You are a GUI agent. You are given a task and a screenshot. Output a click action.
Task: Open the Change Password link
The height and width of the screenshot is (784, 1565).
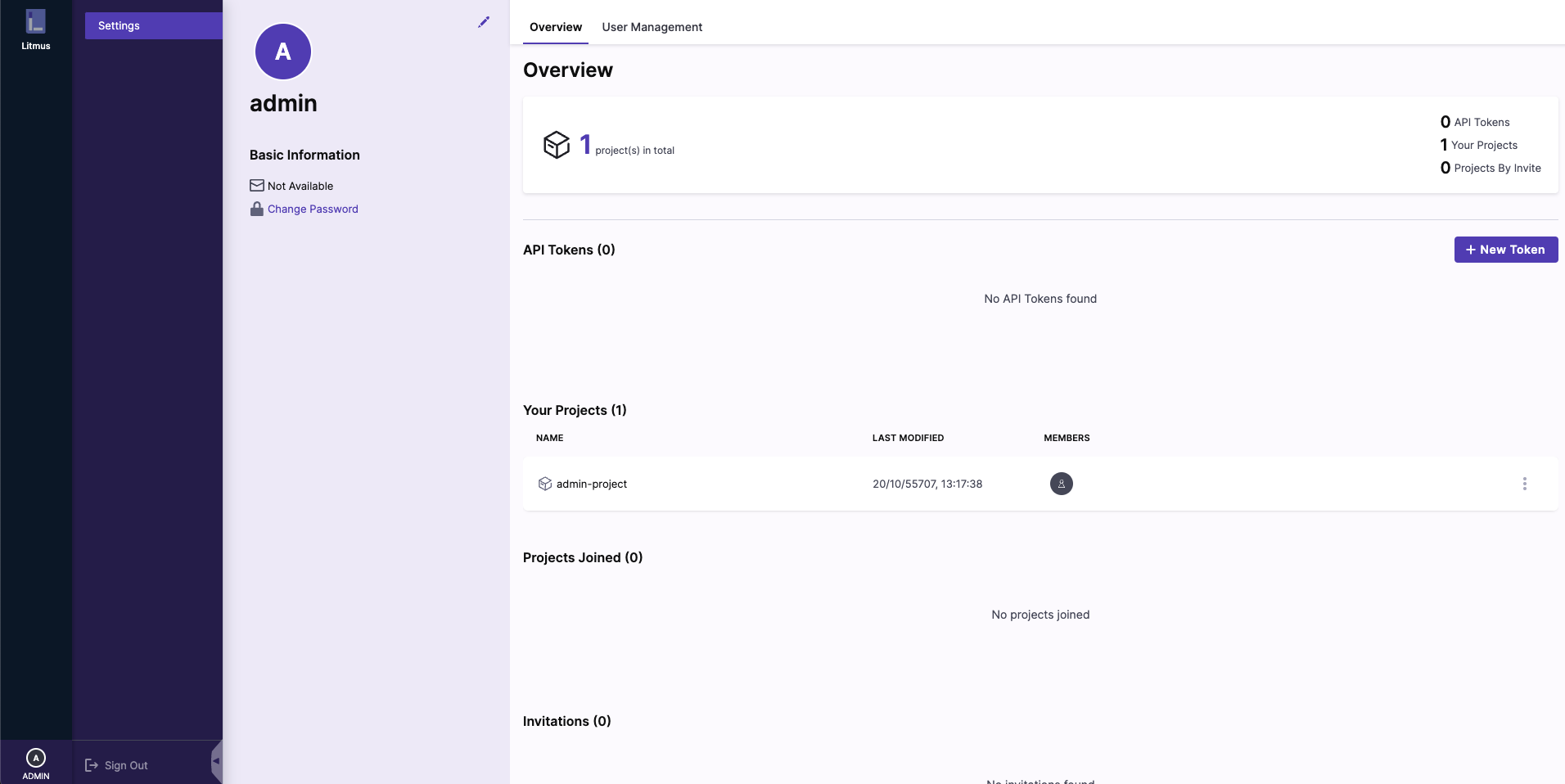tap(313, 209)
